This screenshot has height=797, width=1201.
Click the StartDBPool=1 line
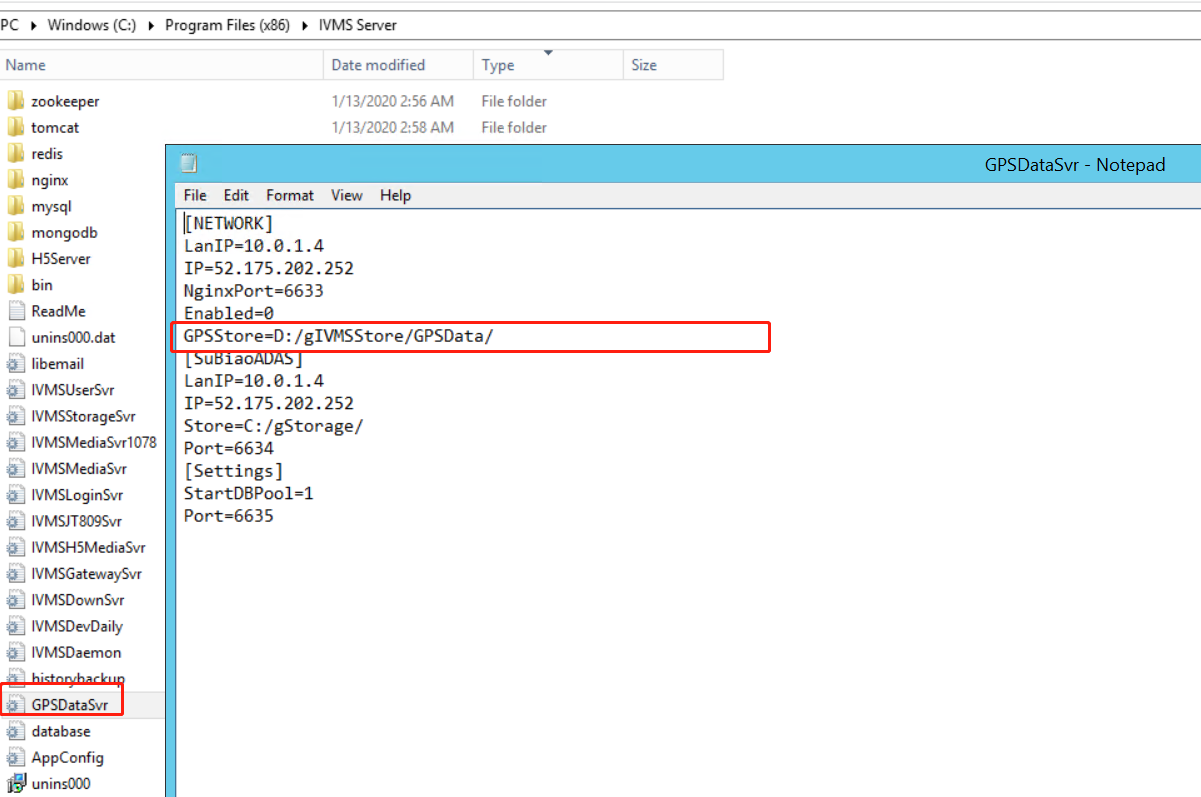(x=248, y=493)
